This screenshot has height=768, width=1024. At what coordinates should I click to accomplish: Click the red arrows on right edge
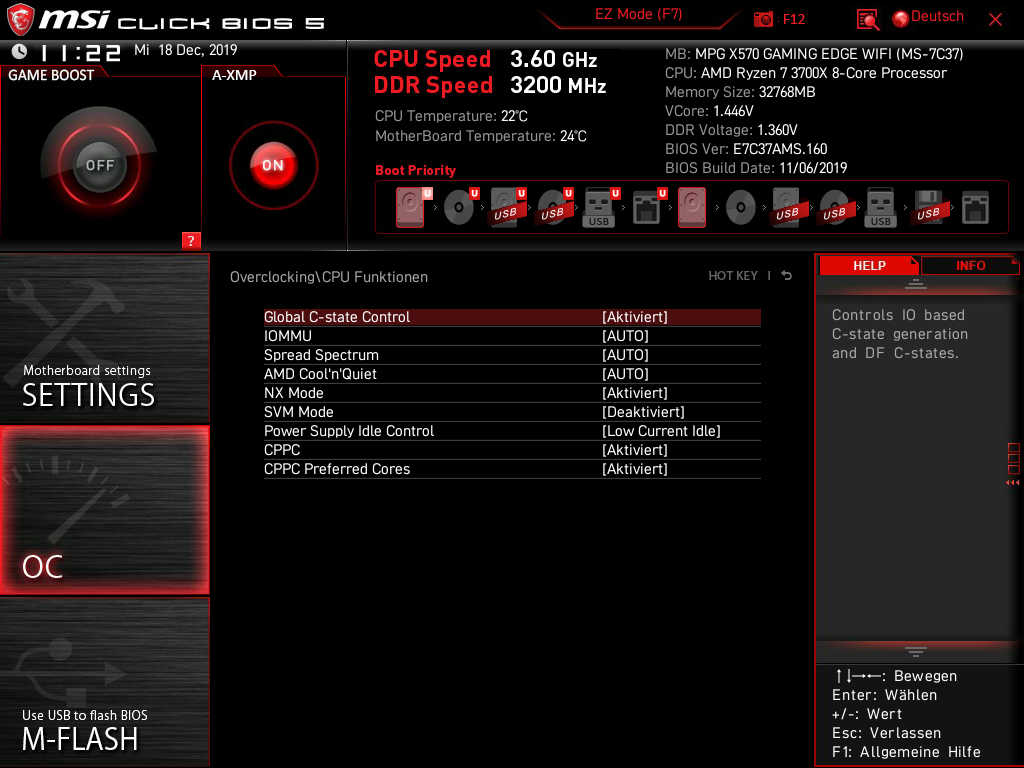point(1013,483)
